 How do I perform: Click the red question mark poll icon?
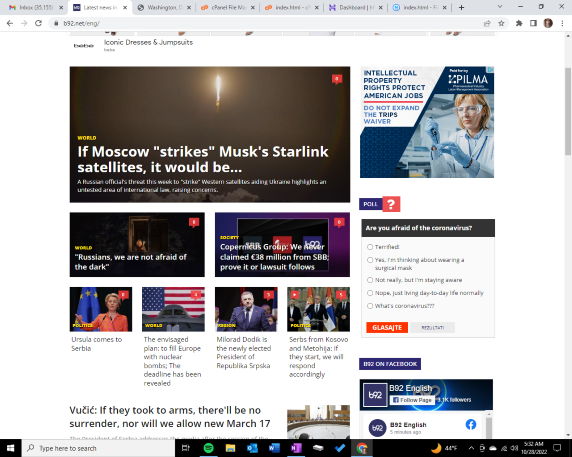pyautogui.click(x=391, y=204)
